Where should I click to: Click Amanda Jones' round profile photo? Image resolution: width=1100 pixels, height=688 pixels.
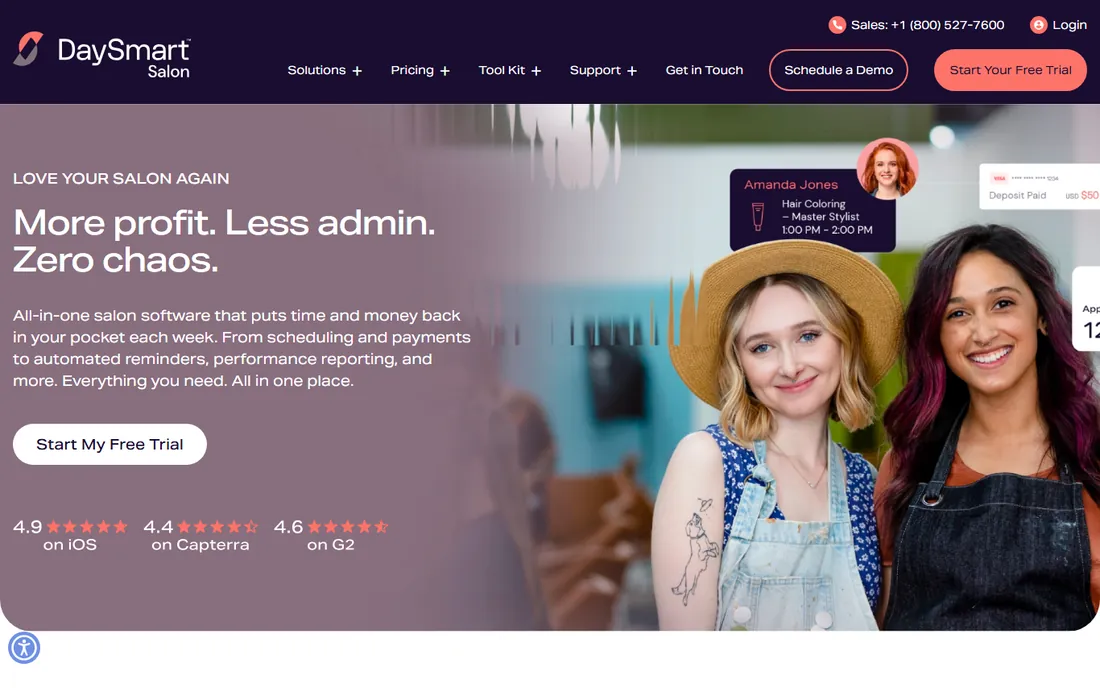(x=887, y=169)
